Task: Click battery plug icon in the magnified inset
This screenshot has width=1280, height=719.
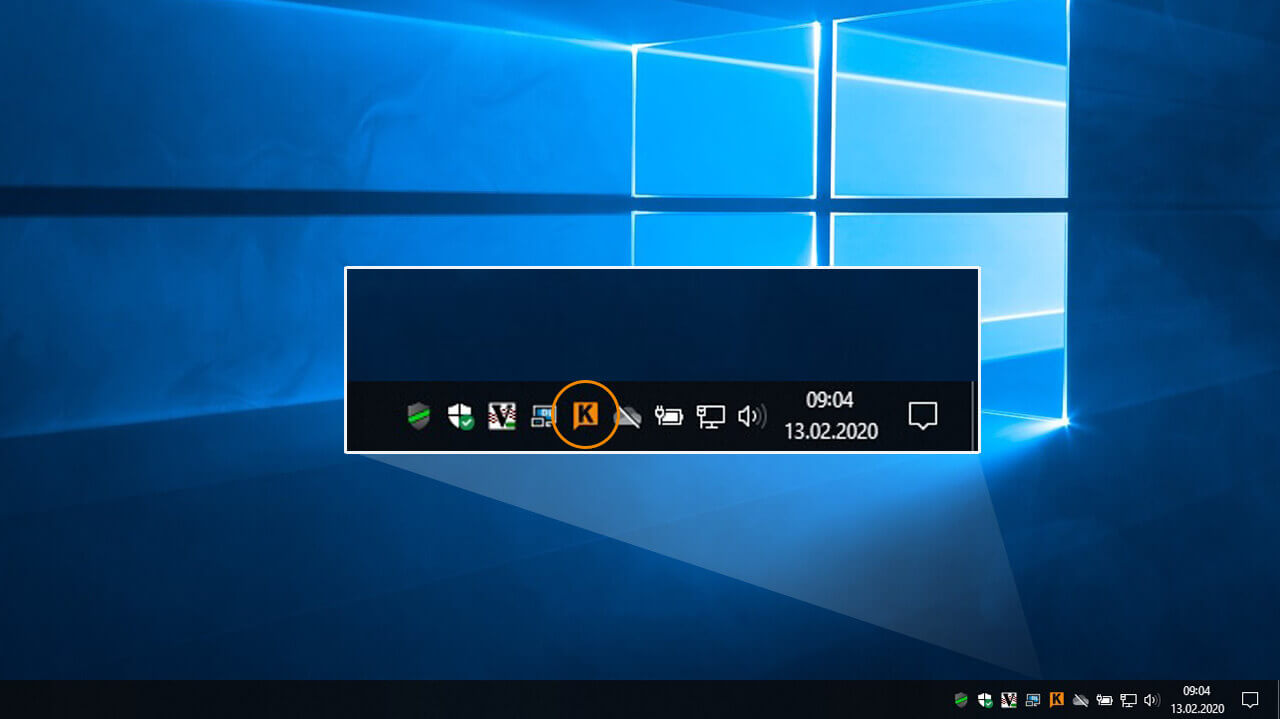Action: point(668,416)
